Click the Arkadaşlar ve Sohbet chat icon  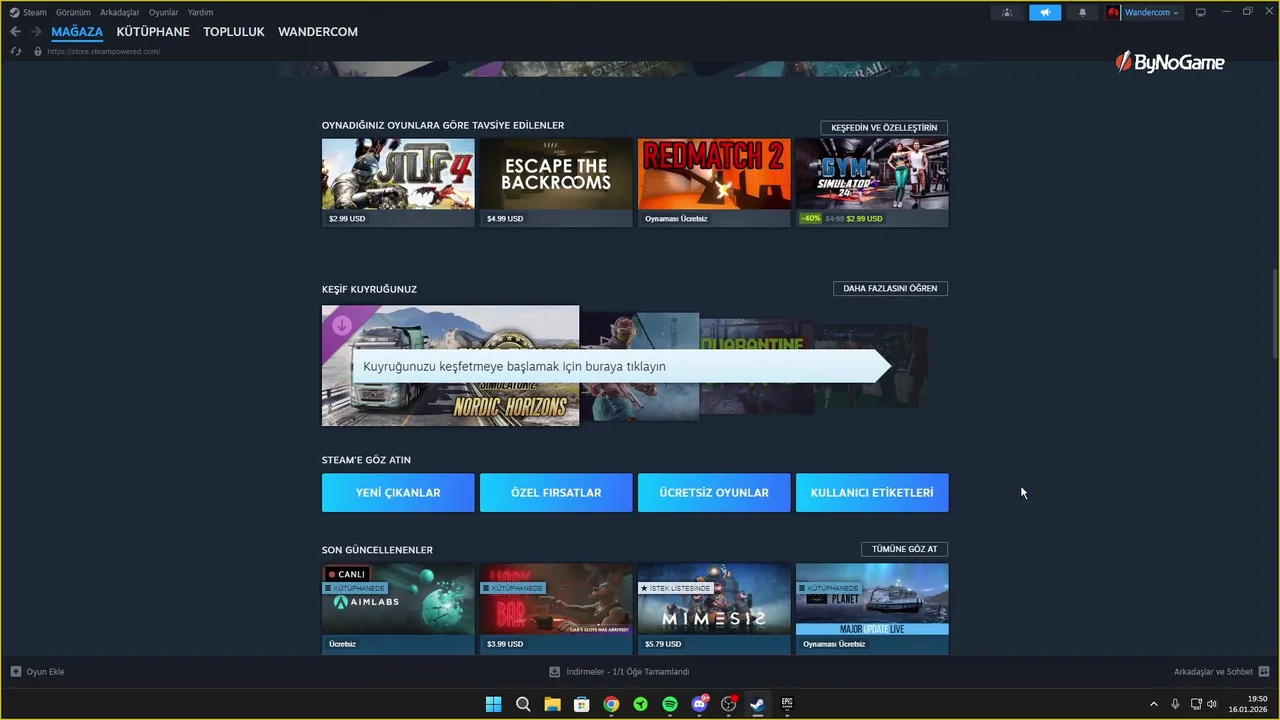(x=1264, y=672)
